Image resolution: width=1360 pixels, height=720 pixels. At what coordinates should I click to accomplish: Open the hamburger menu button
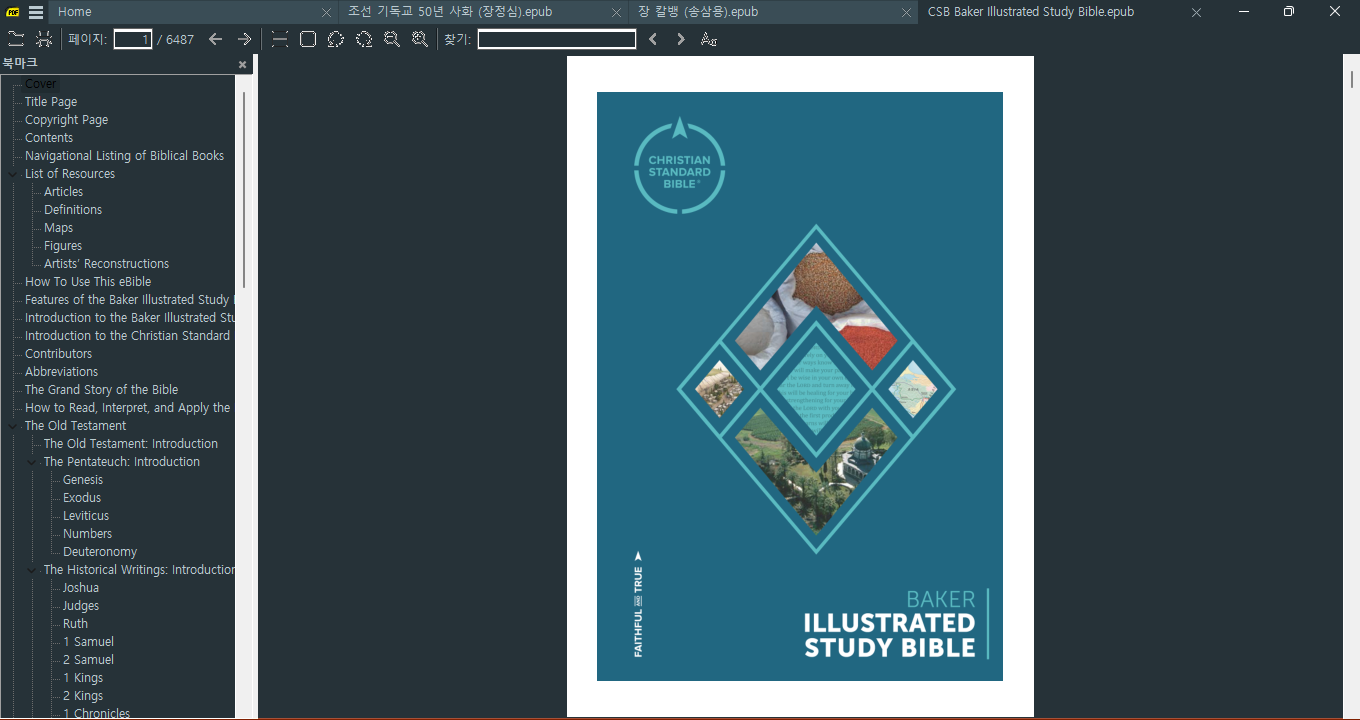[36, 12]
